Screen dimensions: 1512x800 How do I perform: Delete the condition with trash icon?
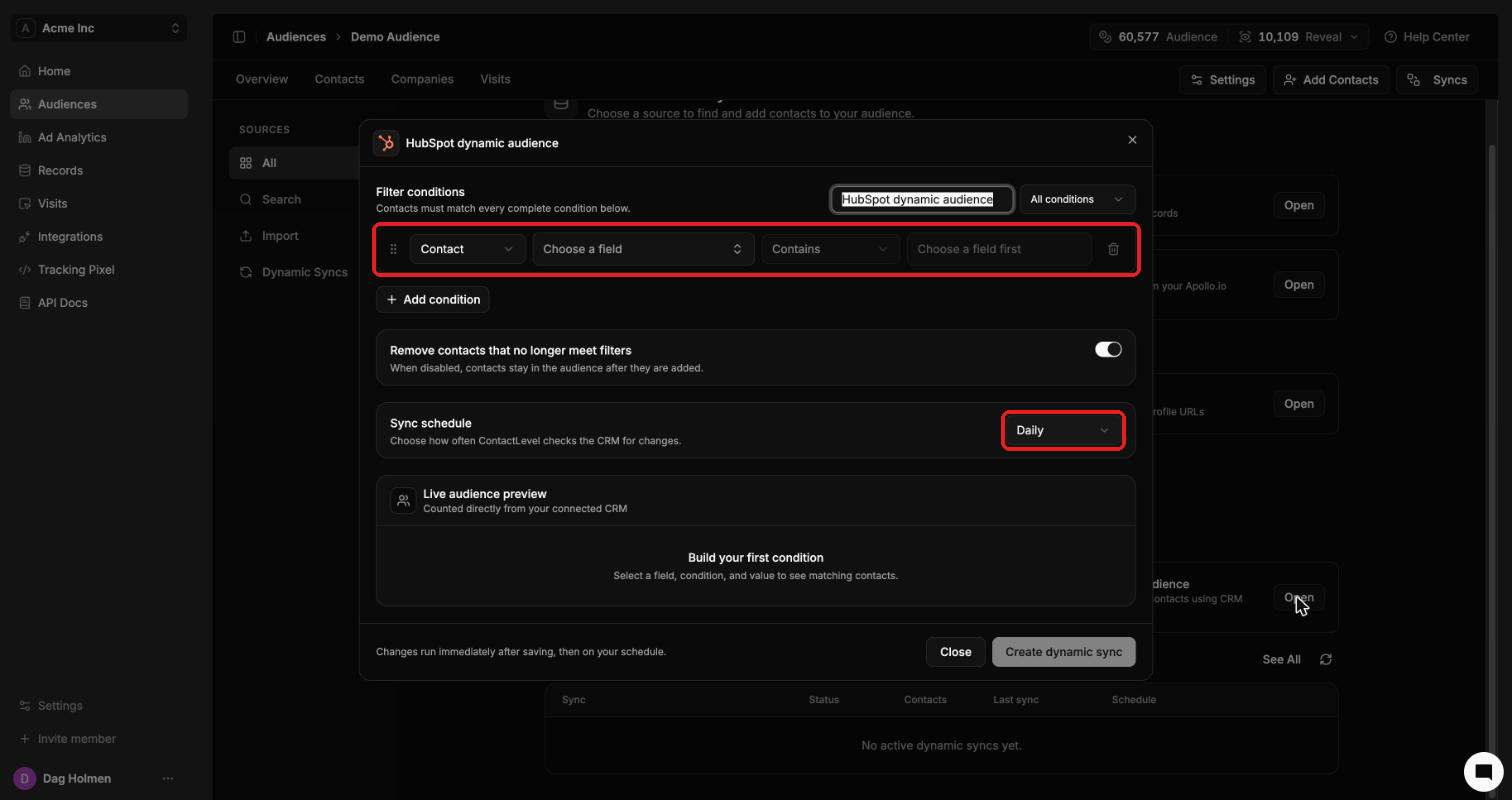point(1113,249)
